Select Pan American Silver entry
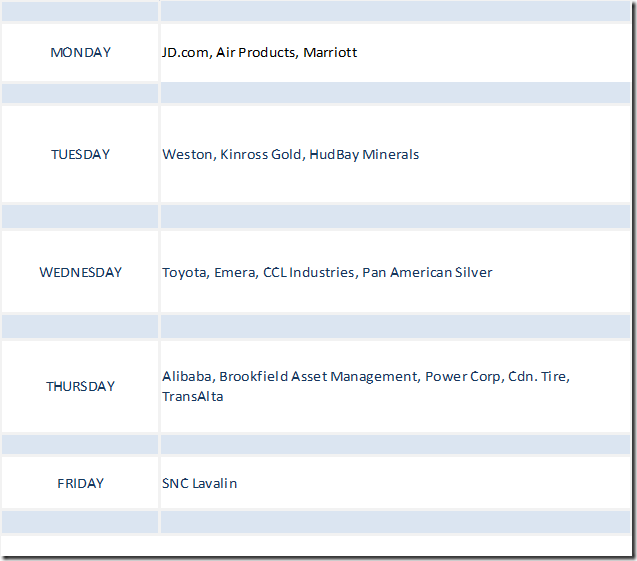Viewport: 637px width, 561px height. click(x=427, y=272)
